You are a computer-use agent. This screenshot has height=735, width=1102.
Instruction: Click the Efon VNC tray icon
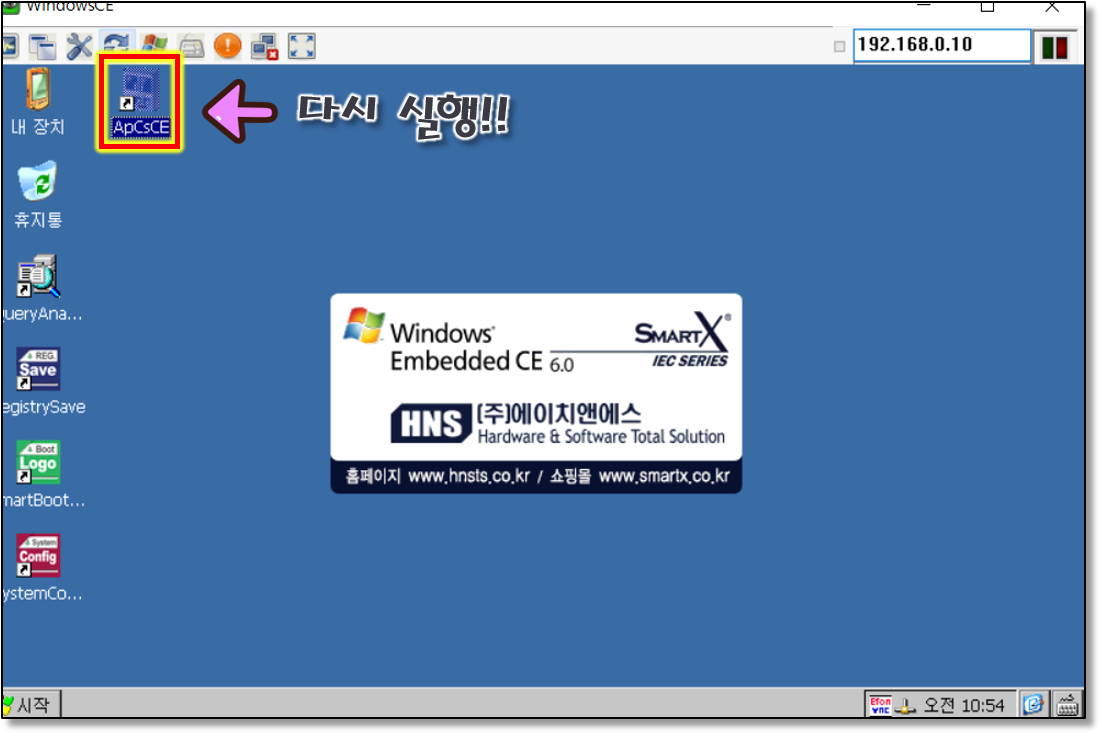tap(879, 705)
